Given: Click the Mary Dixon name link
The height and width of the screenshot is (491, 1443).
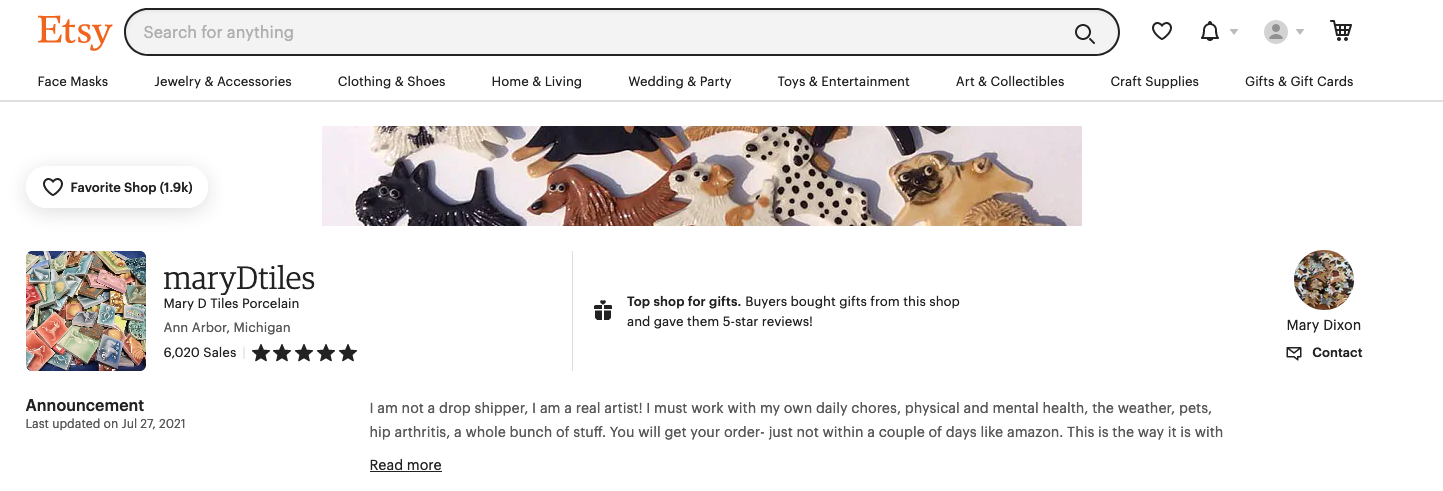Looking at the screenshot, I should click(x=1323, y=325).
